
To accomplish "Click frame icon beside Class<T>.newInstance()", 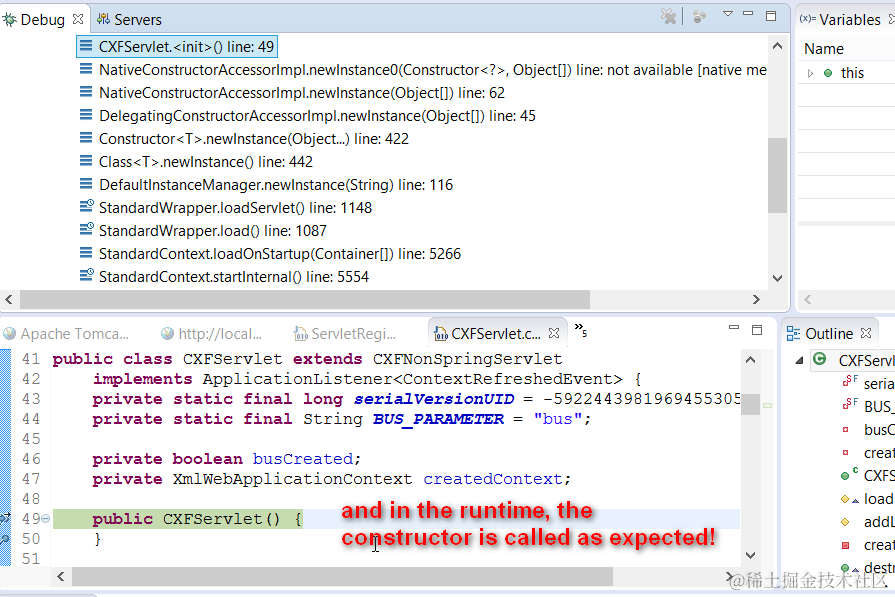I will (86, 161).
